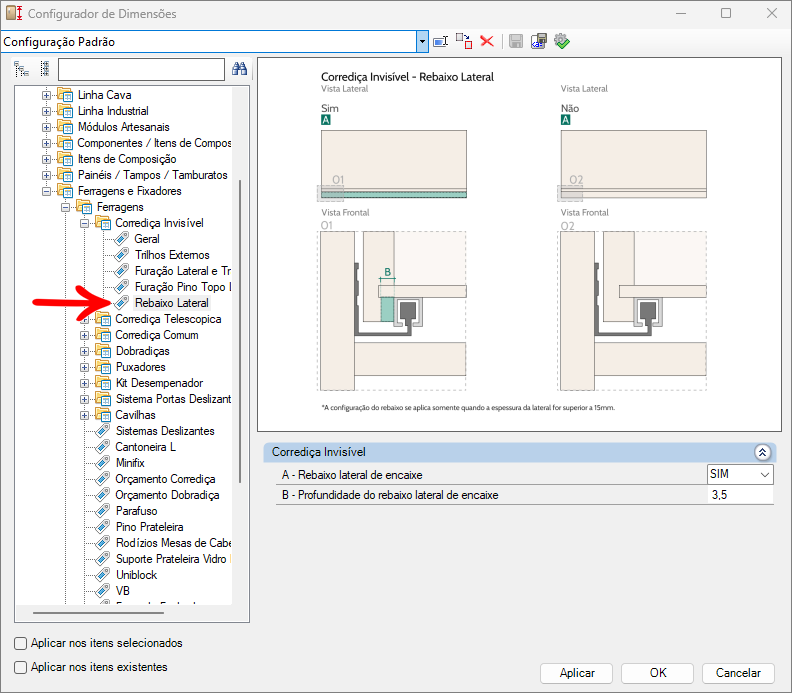Click the tag icon beside VB
Viewport: 792px width, 693px height.
click(103, 590)
